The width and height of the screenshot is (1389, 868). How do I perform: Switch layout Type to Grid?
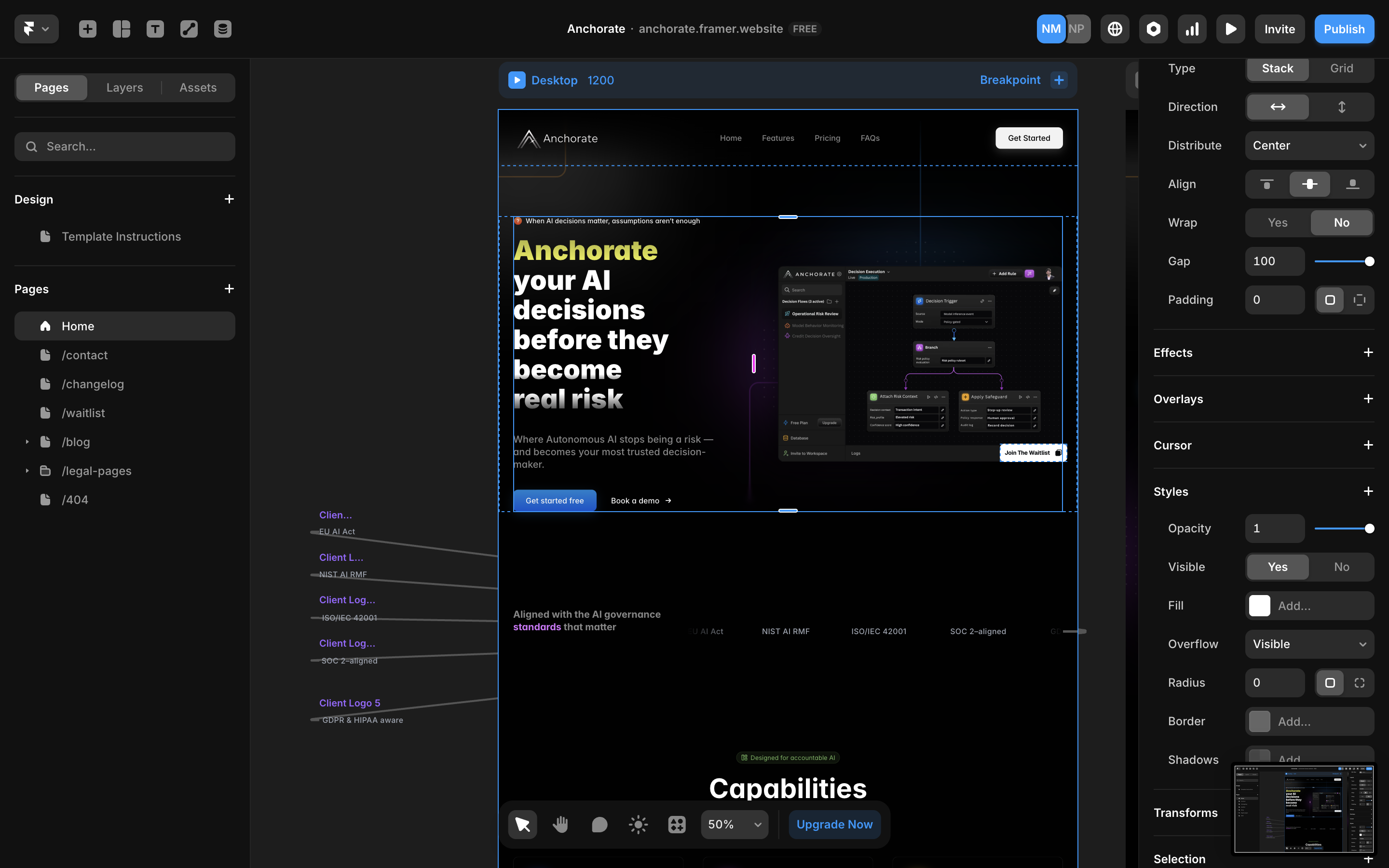point(1341,68)
